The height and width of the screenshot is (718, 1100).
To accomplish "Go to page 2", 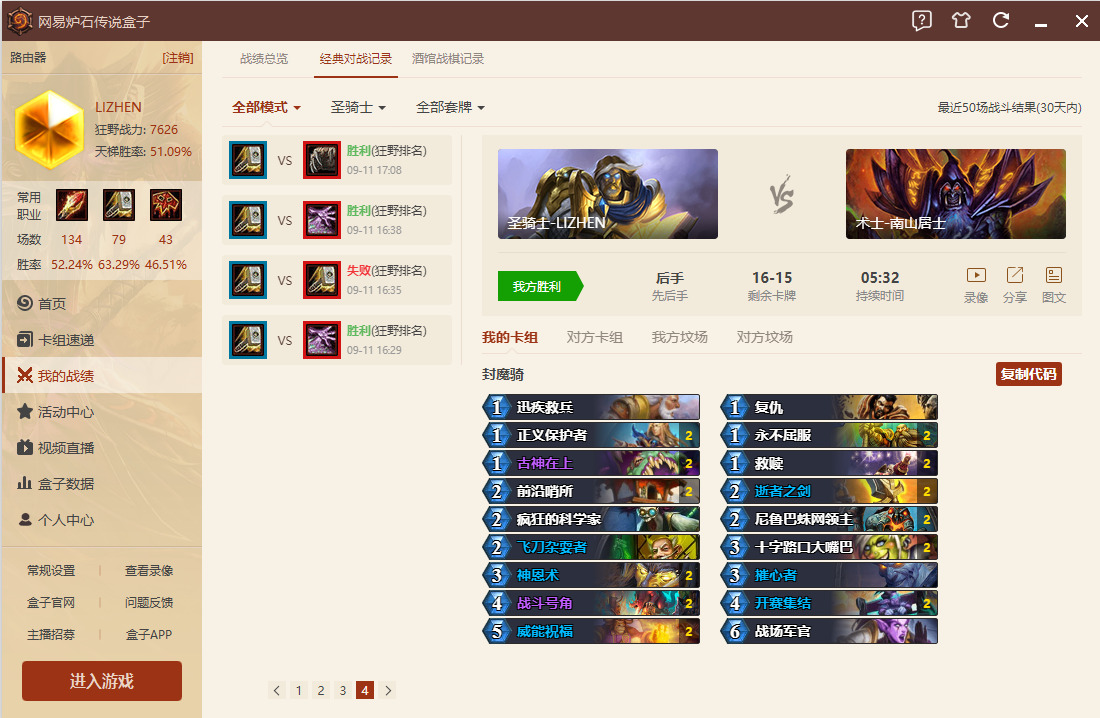I will tap(321, 691).
